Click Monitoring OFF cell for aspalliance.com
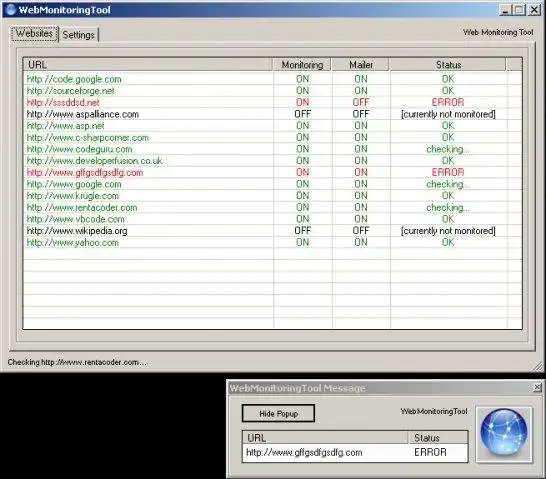 click(302, 114)
